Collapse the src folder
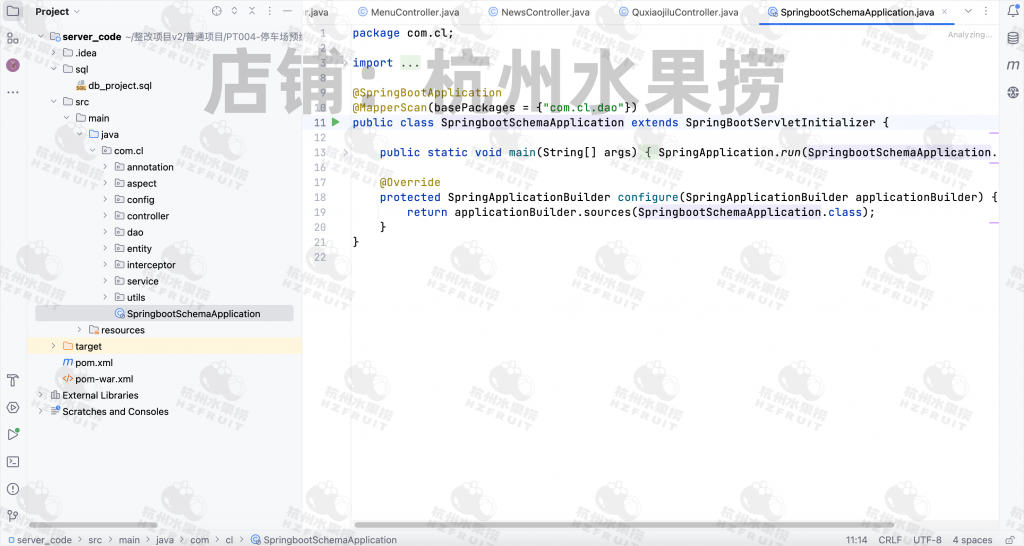 tap(54, 102)
